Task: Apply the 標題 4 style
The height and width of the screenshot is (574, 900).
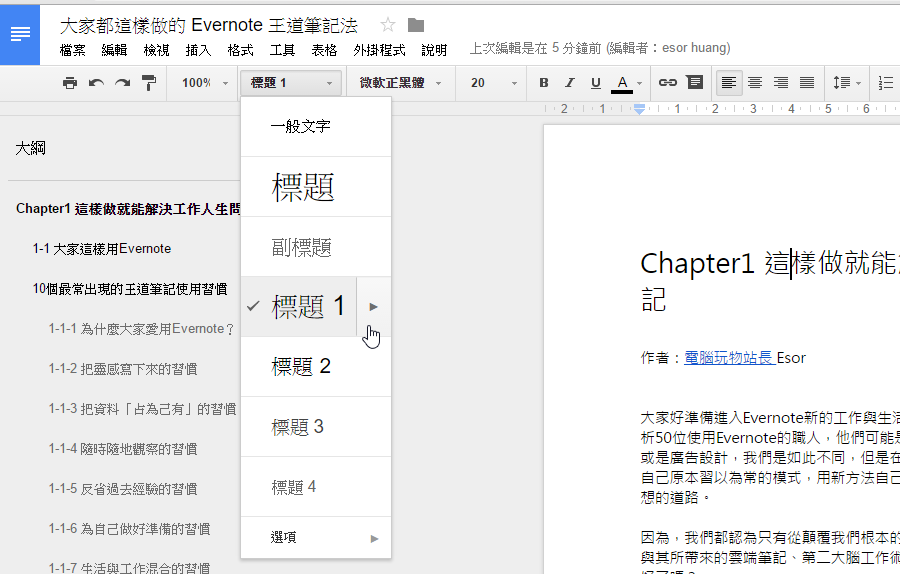Action: [x=316, y=487]
